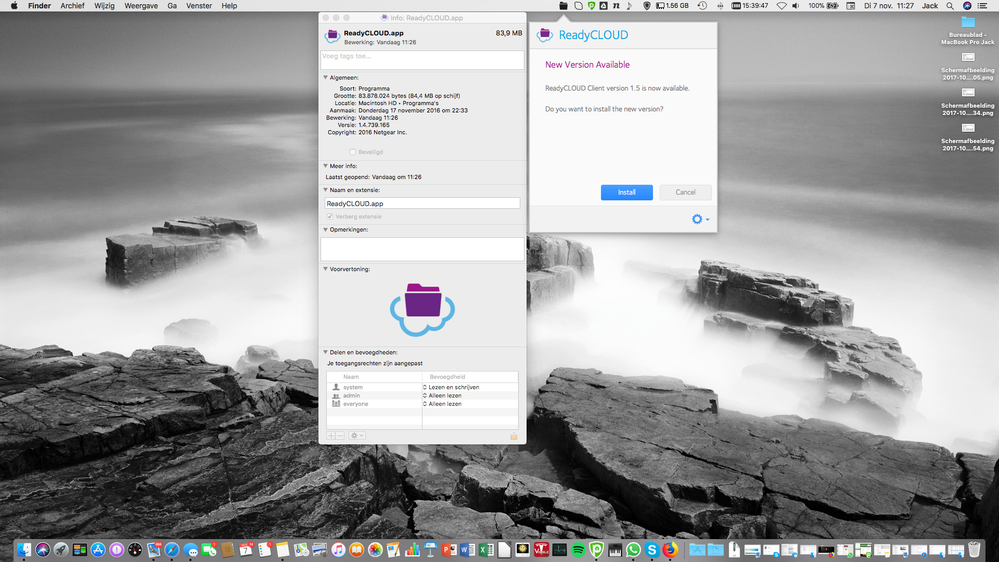
Task: Click Siri icon in menu bar
Action: 967,6
